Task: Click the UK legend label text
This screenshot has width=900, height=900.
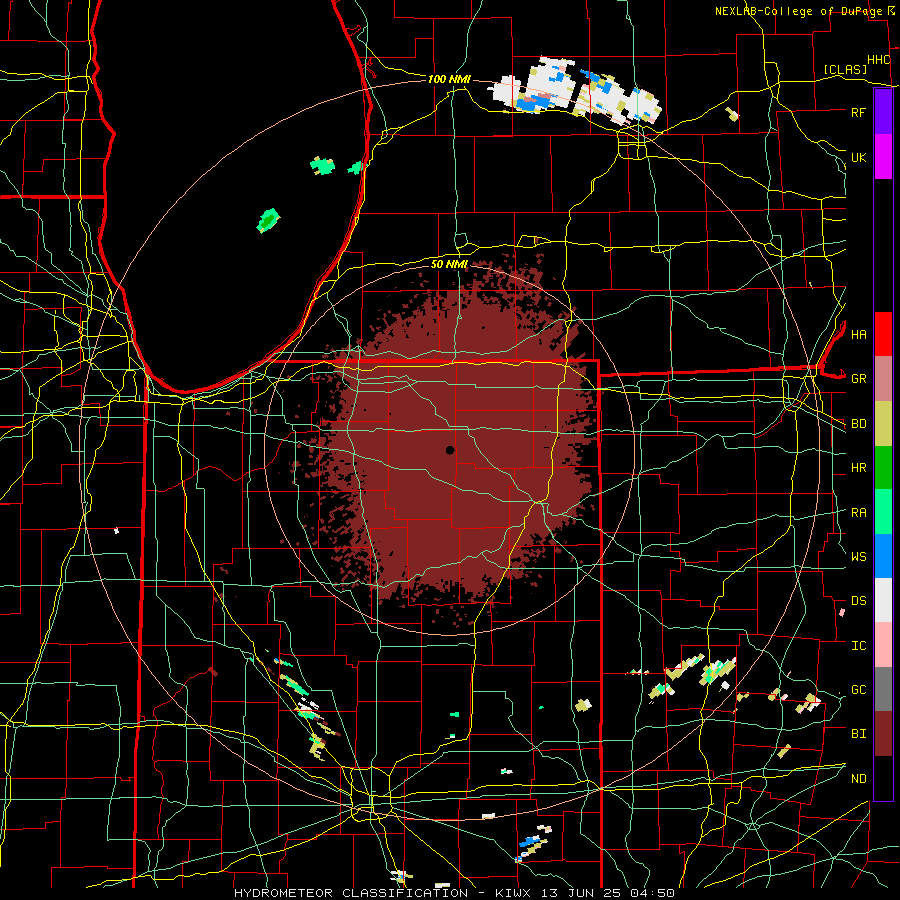Action: click(x=858, y=157)
